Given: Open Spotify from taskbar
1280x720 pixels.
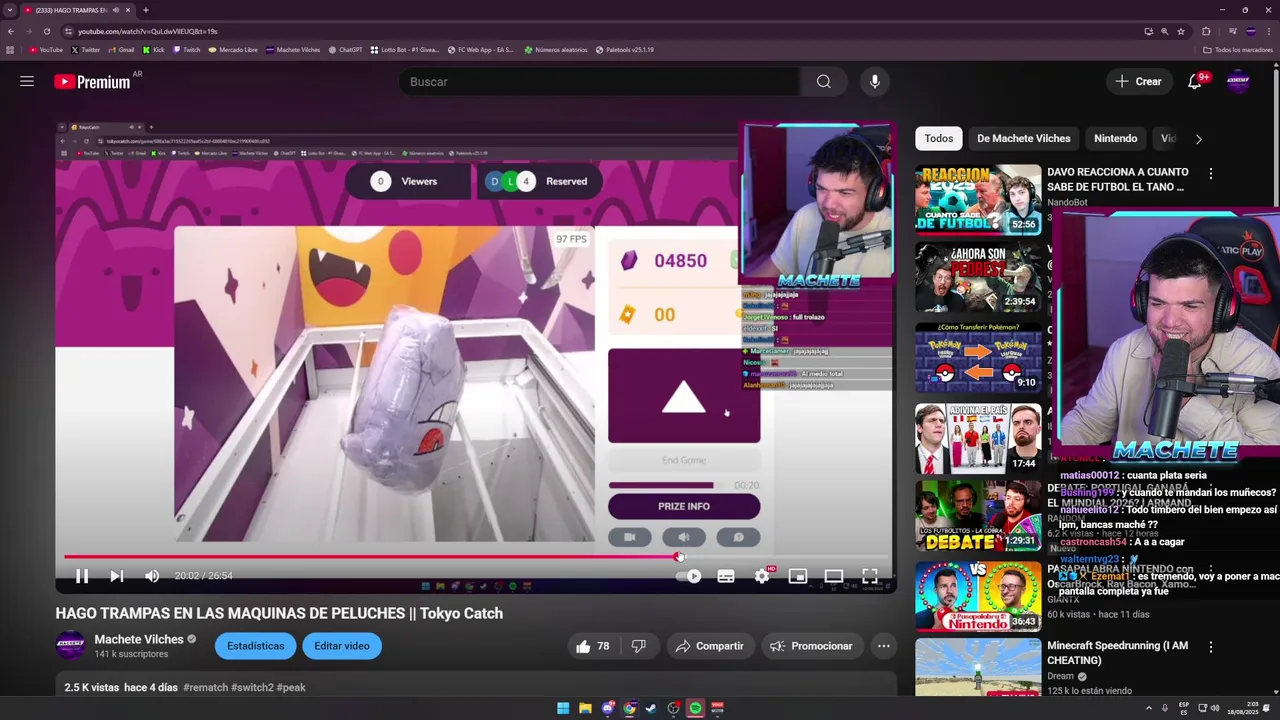Looking at the screenshot, I should tap(695, 708).
